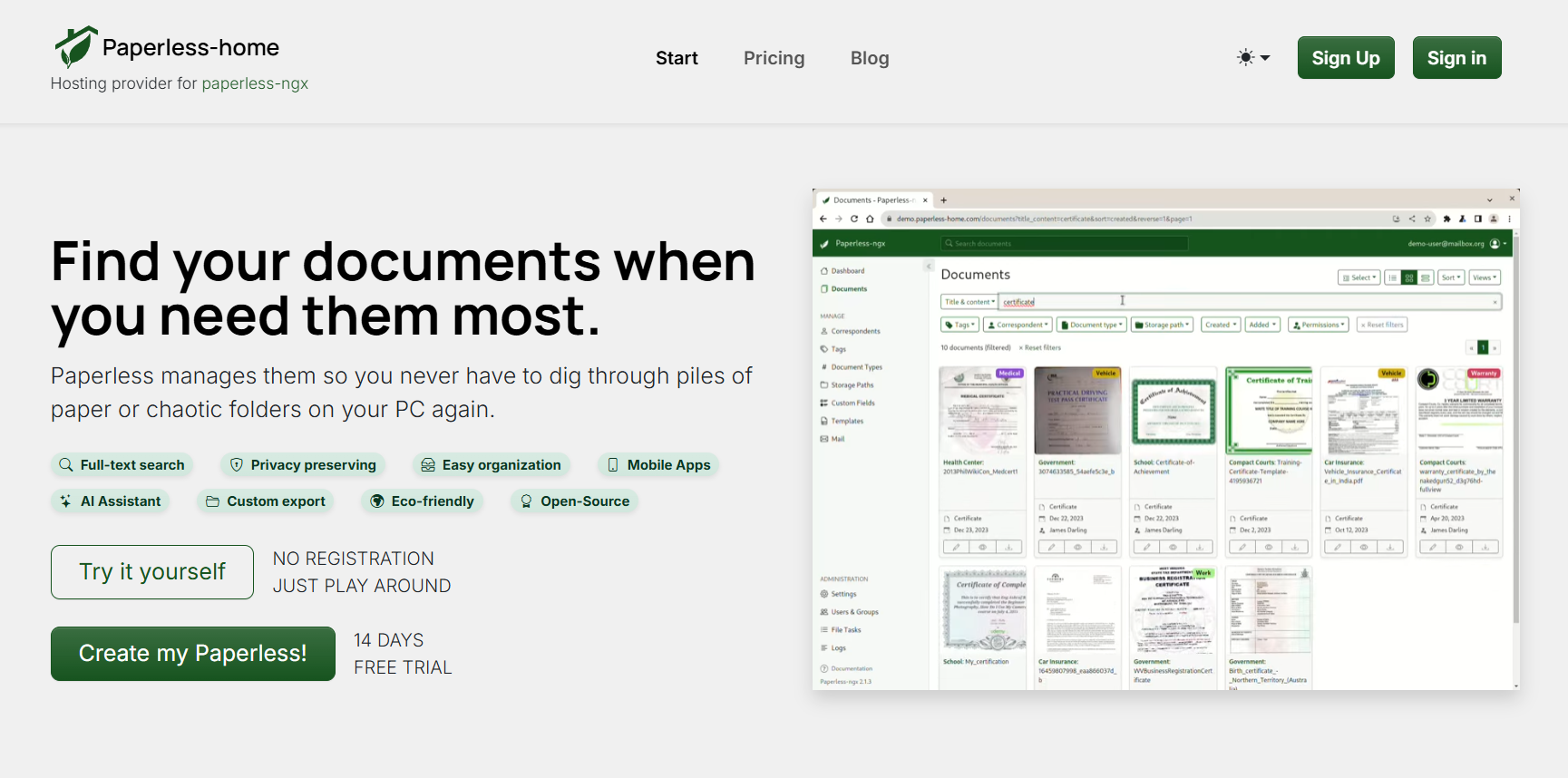Open the Sort dropdown in demo screenshot
The image size is (1568, 778).
pos(1451,277)
